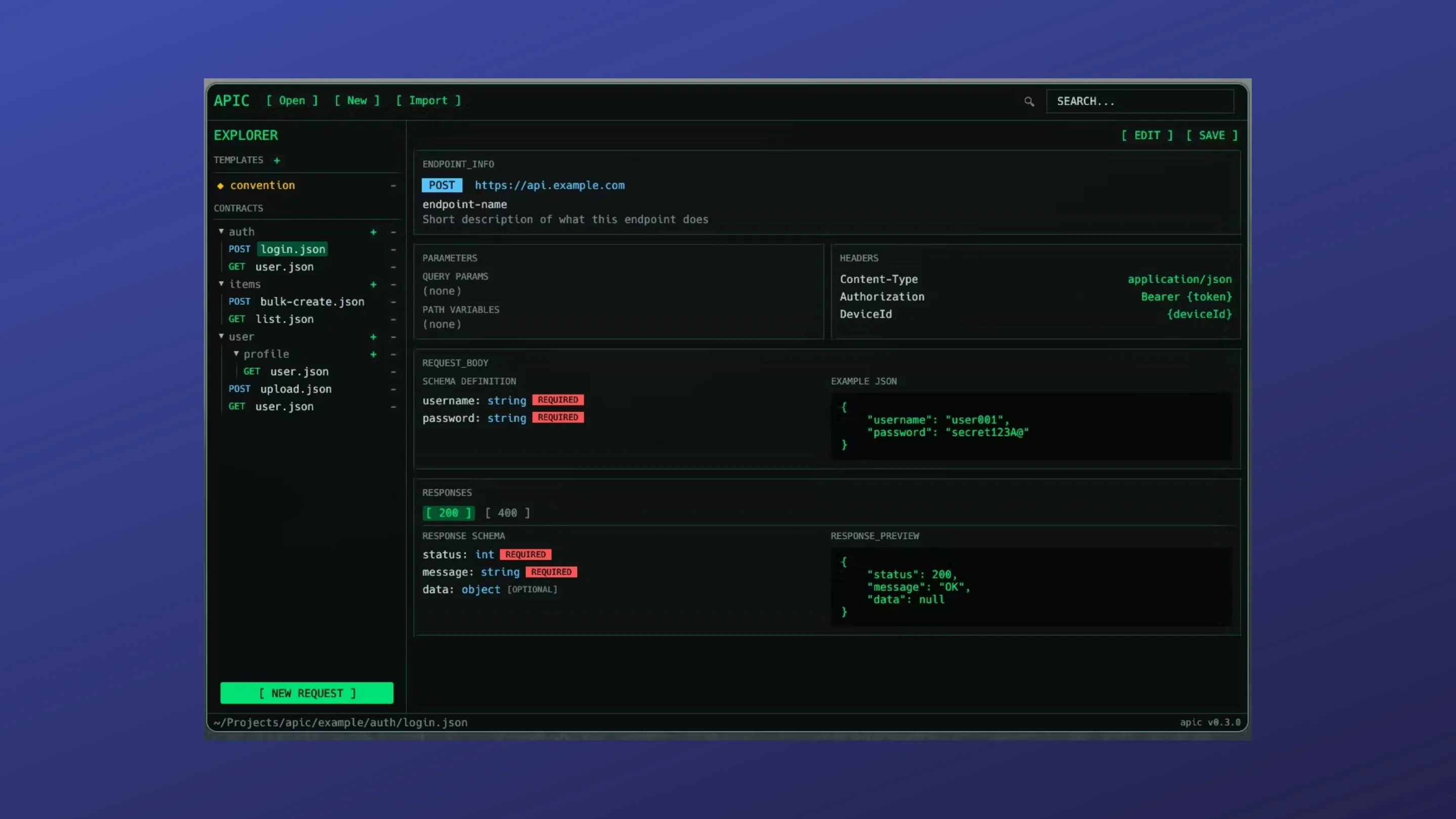The width and height of the screenshot is (1456, 819).
Task: Delete bulk-create.json with minus icon
Action: [x=393, y=302]
